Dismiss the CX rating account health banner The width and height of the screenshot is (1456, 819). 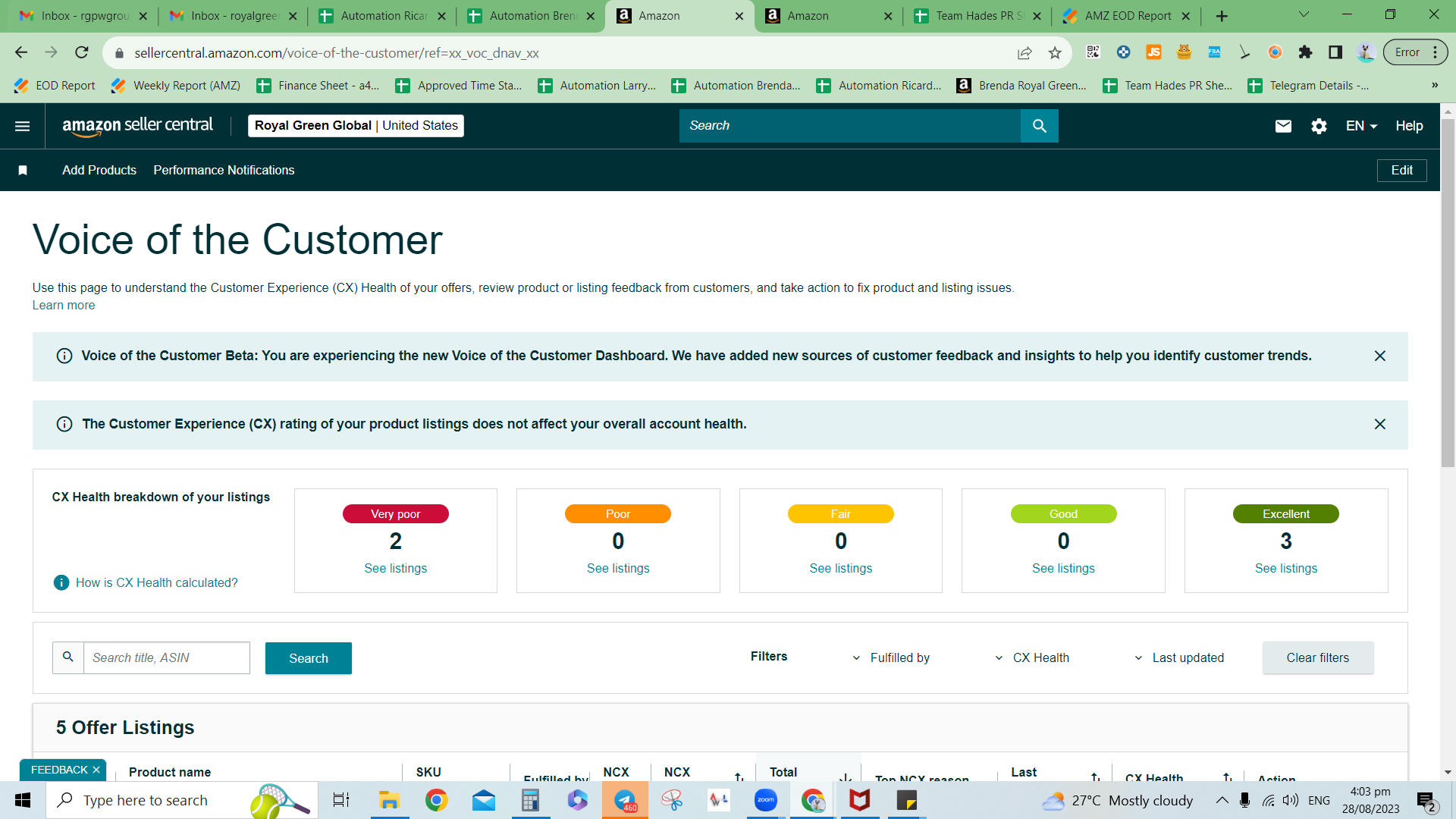[1380, 425]
